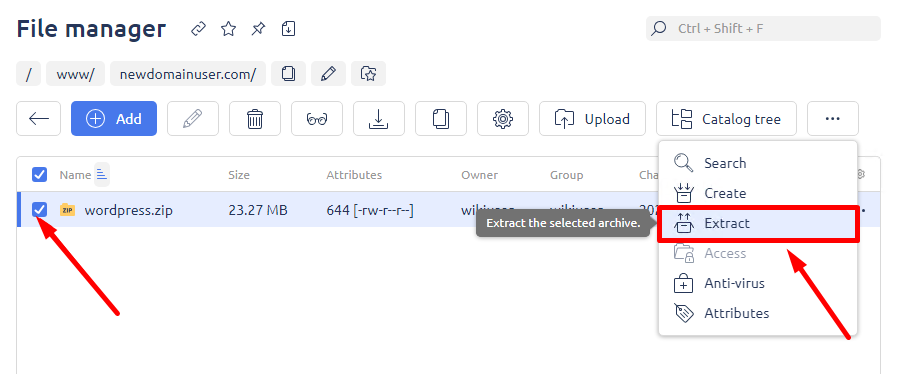Screen dimensions: 897x374
Task: Open the three-dots more actions menu
Action: tap(832, 118)
